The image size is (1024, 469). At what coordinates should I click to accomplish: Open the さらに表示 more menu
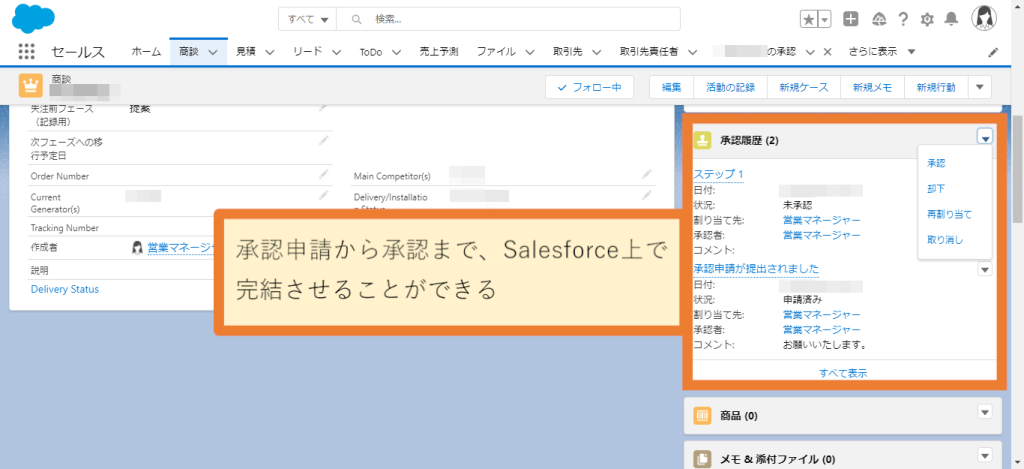coord(881,52)
